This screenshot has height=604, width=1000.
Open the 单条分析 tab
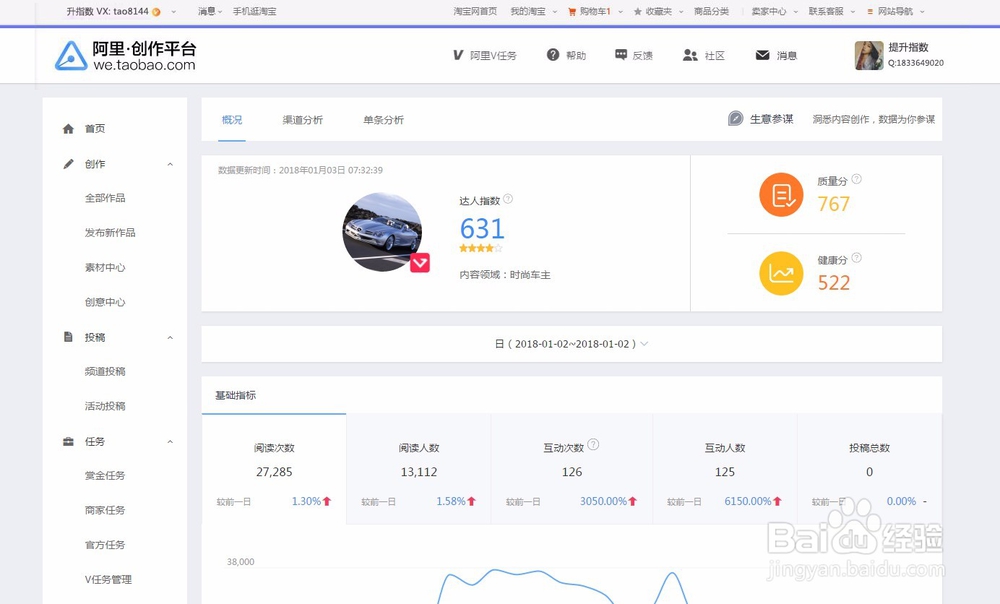tap(384, 119)
